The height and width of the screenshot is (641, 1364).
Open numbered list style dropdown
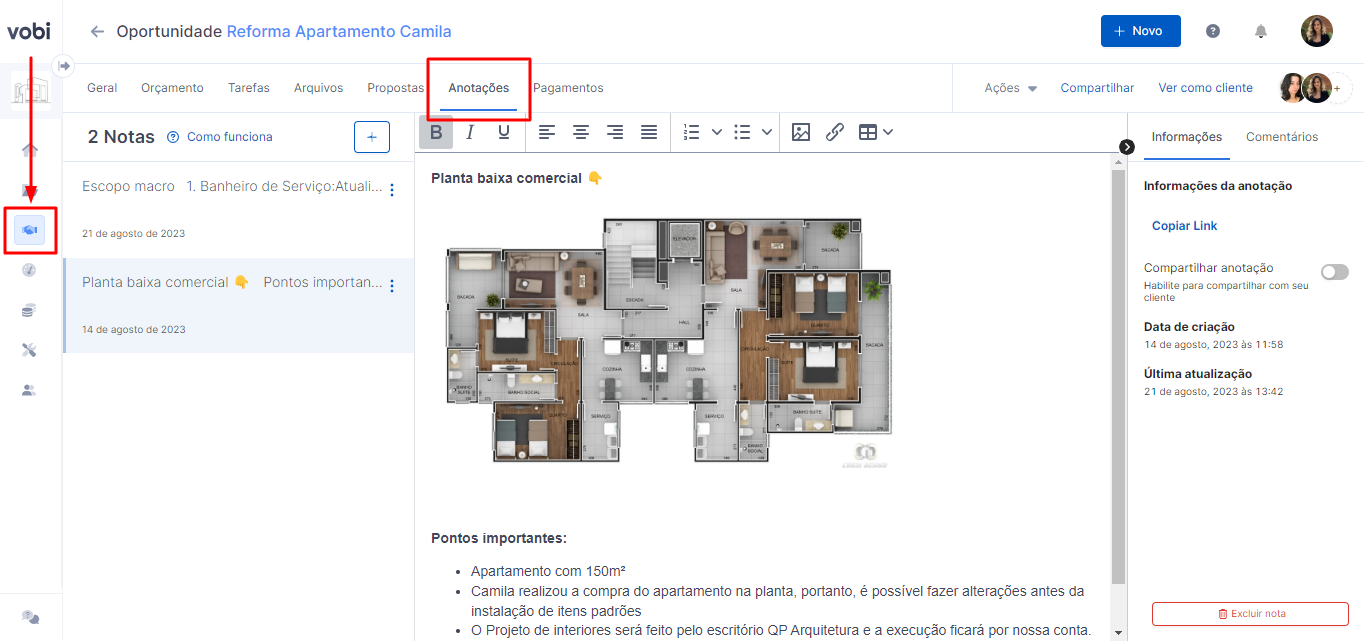tap(717, 132)
